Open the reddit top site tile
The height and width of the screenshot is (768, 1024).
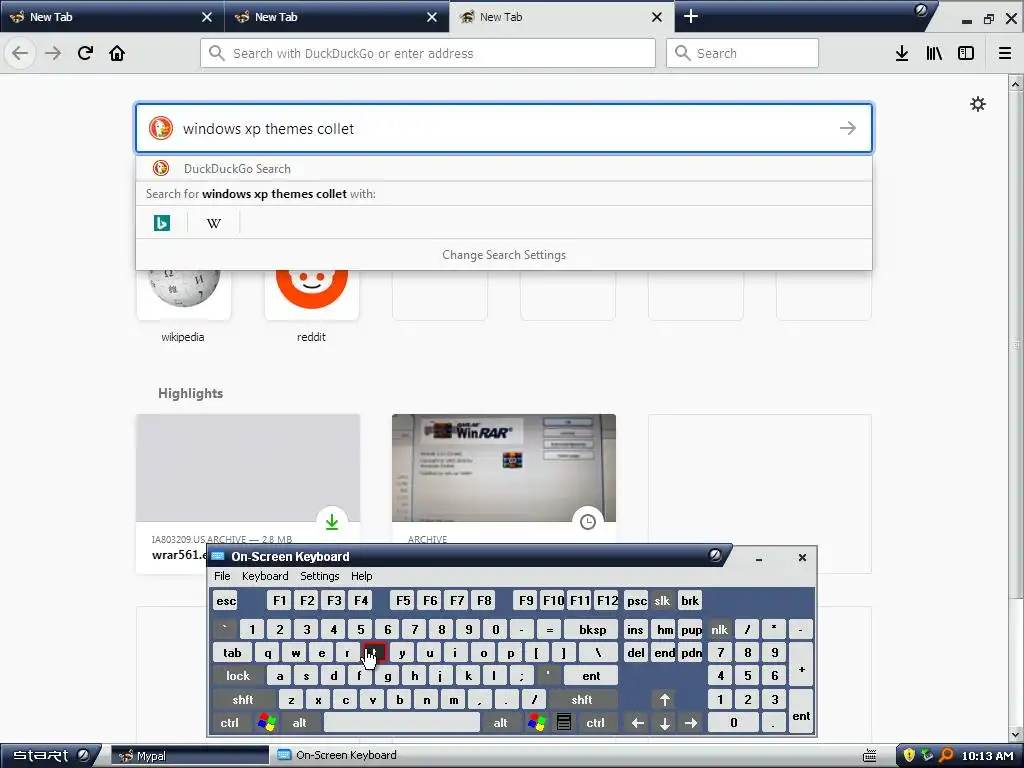point(312,294)
